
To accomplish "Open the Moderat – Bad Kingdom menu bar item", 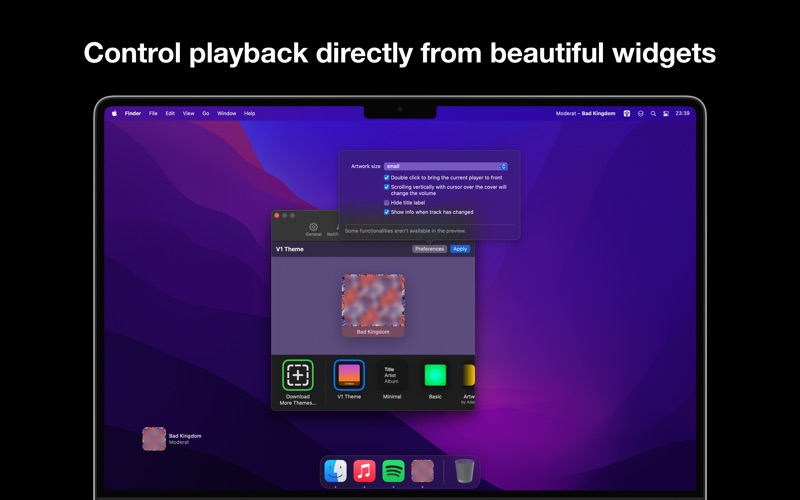I will pos(586,113).
